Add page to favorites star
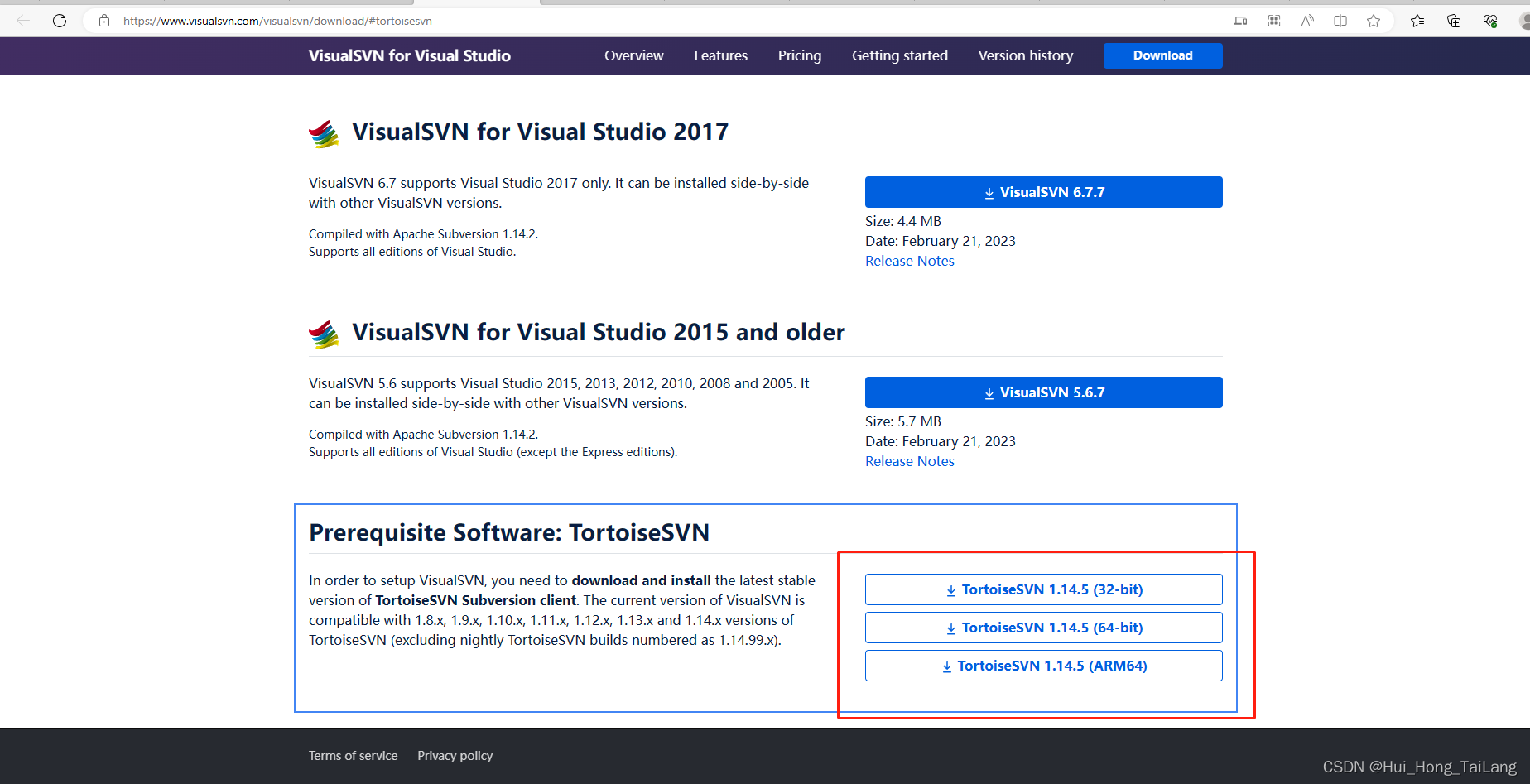This screenshot has height=784, width=1530. [x=1374, y=21]
